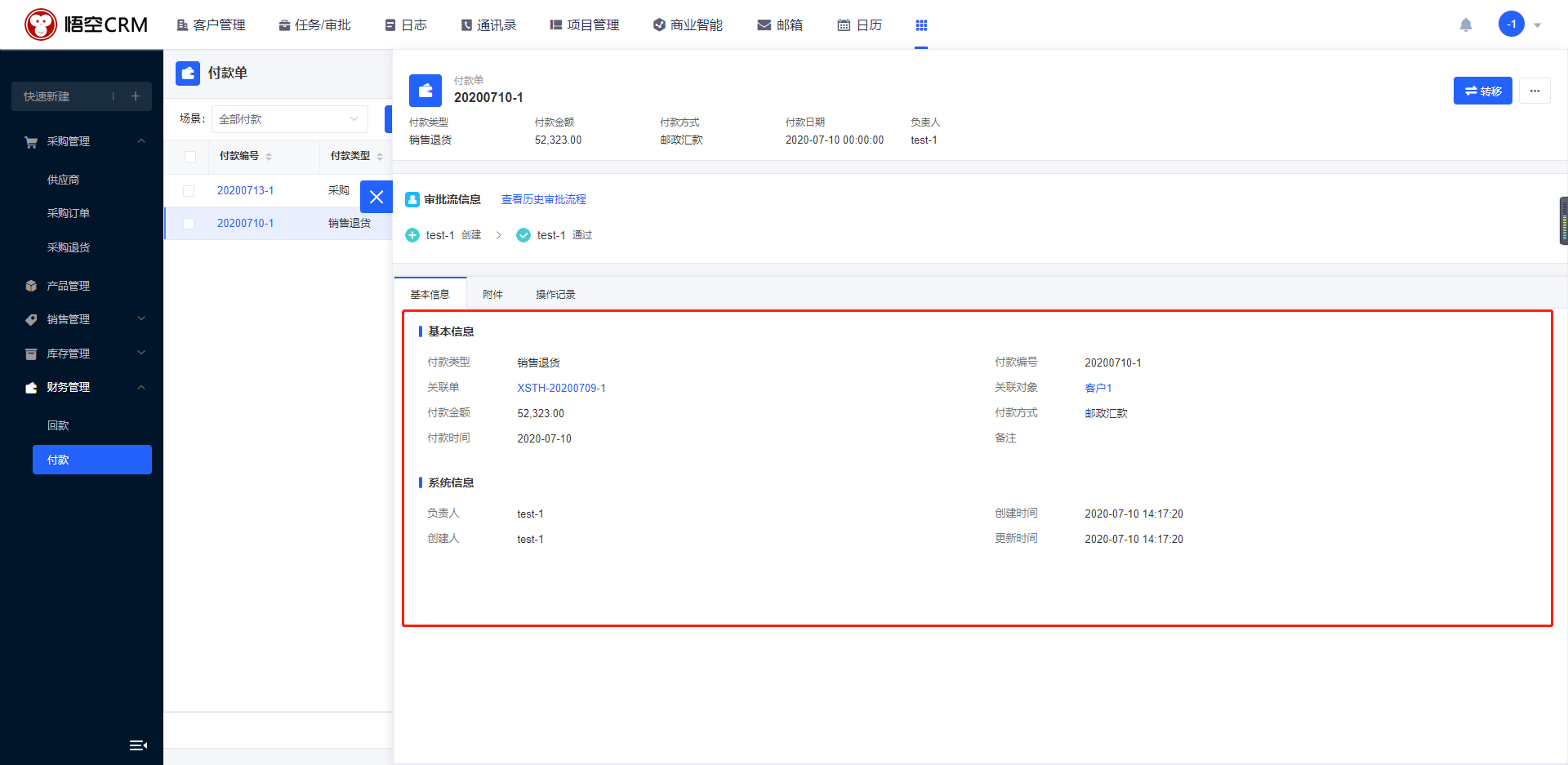Click the 付款单 list header icon
This screenshot has width=1568, height=765.
(x=188, y=73)
